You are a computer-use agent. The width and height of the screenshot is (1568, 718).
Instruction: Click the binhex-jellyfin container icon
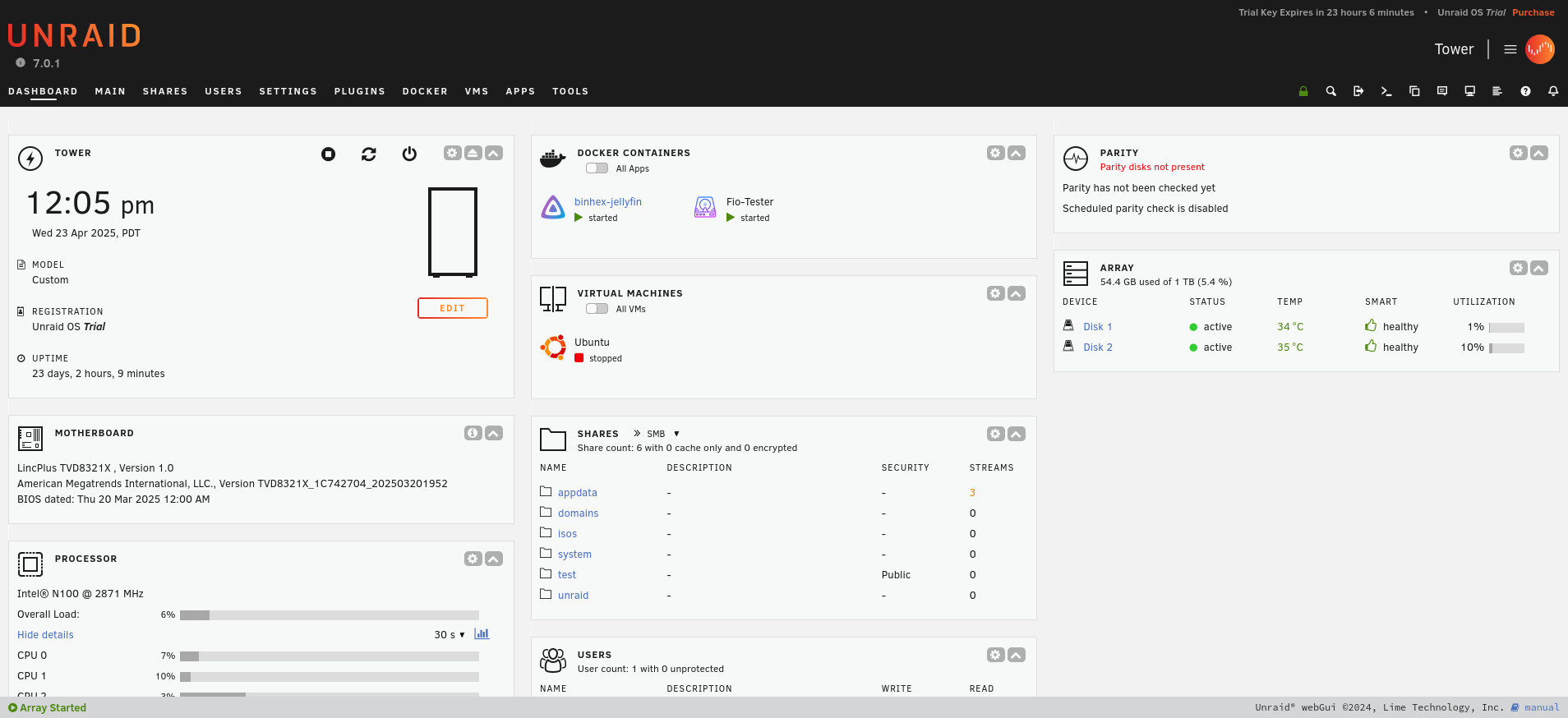click(553, 207)
